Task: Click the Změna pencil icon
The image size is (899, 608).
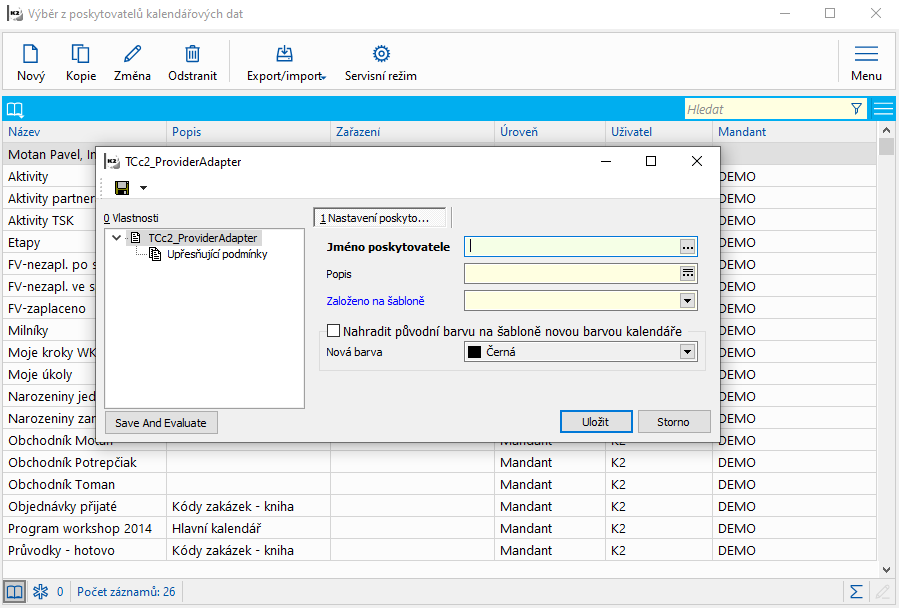Action: coord(132,55)
